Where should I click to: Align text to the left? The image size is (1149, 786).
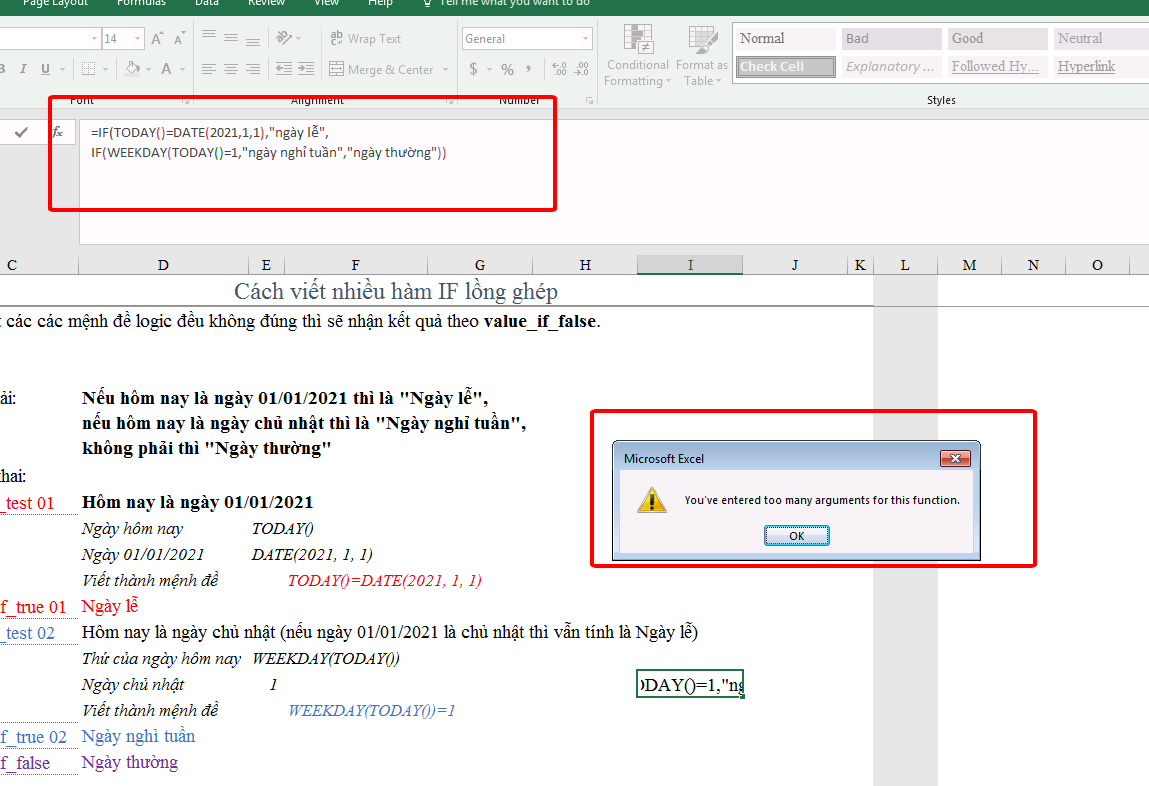tap(209, 69)
